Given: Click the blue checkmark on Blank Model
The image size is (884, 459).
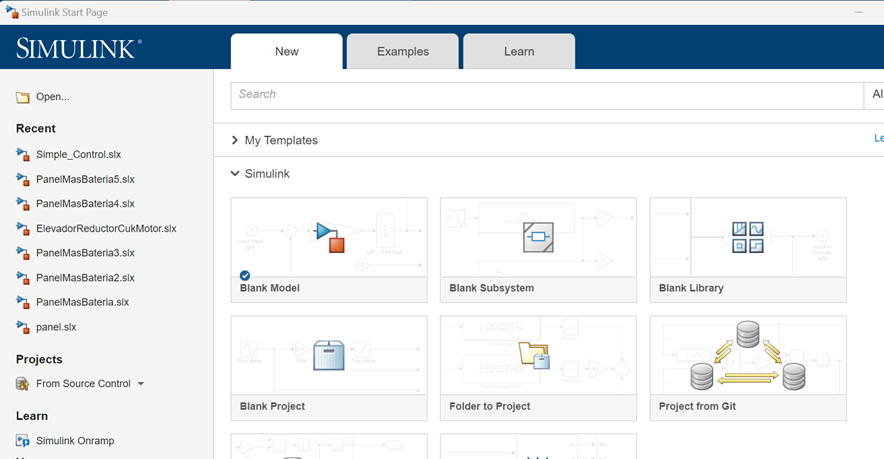Looking at the screenshot, I should coord(245,275).
